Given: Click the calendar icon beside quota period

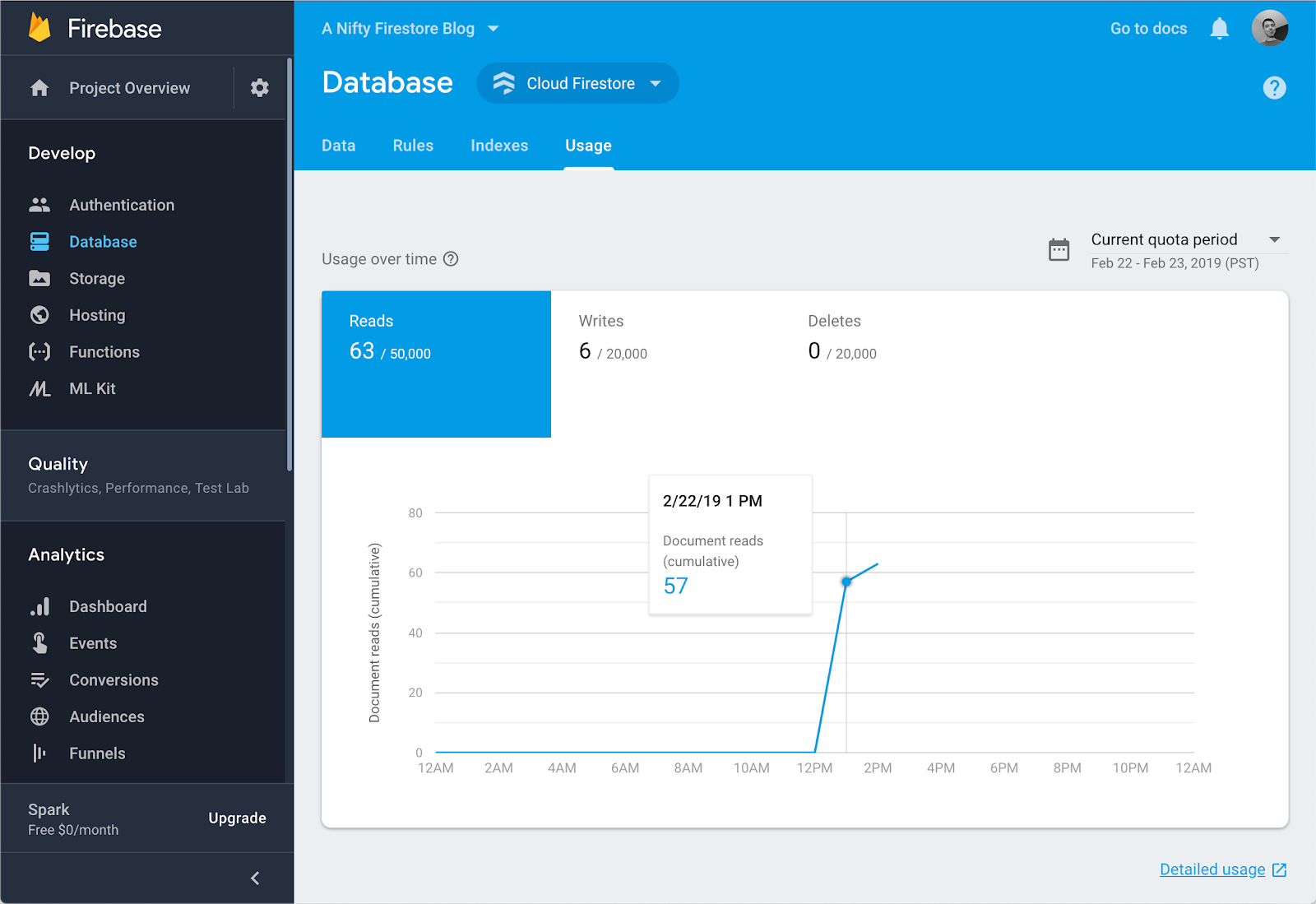Looking at the screenshot, I should [1059, 249].
